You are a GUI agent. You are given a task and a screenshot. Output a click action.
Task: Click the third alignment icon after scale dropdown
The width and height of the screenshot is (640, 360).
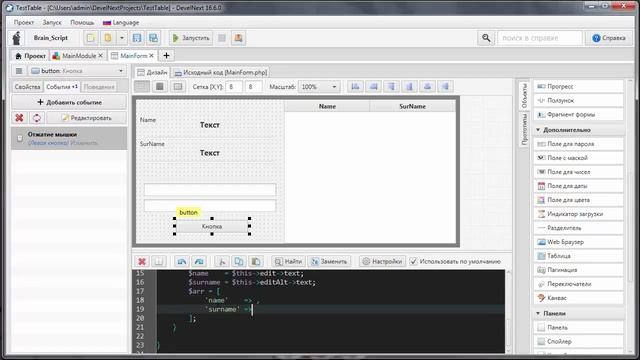[391, 87]
